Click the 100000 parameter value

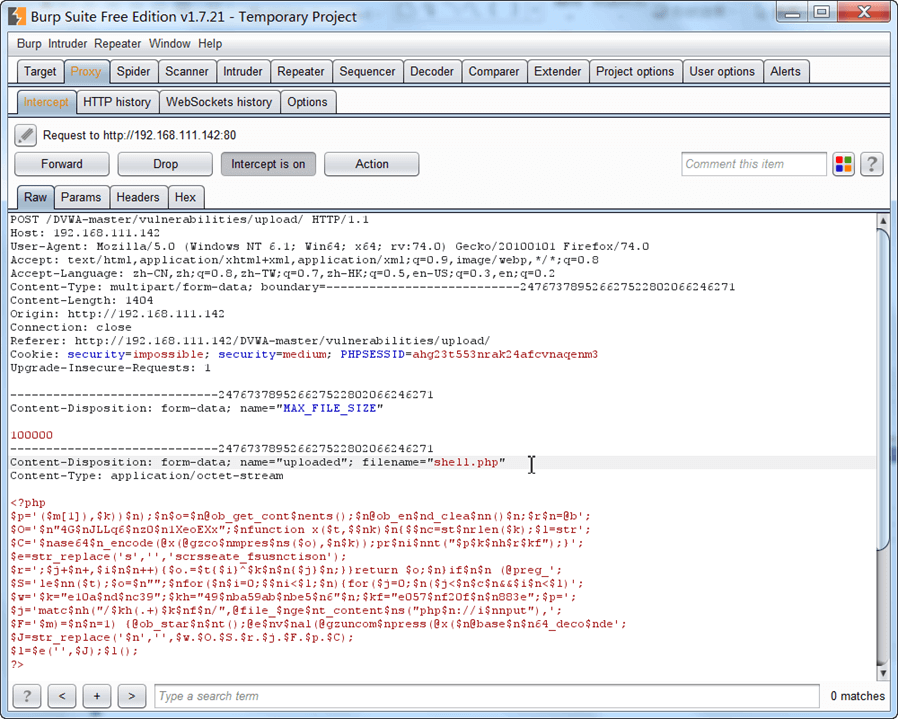pos(31,435)
